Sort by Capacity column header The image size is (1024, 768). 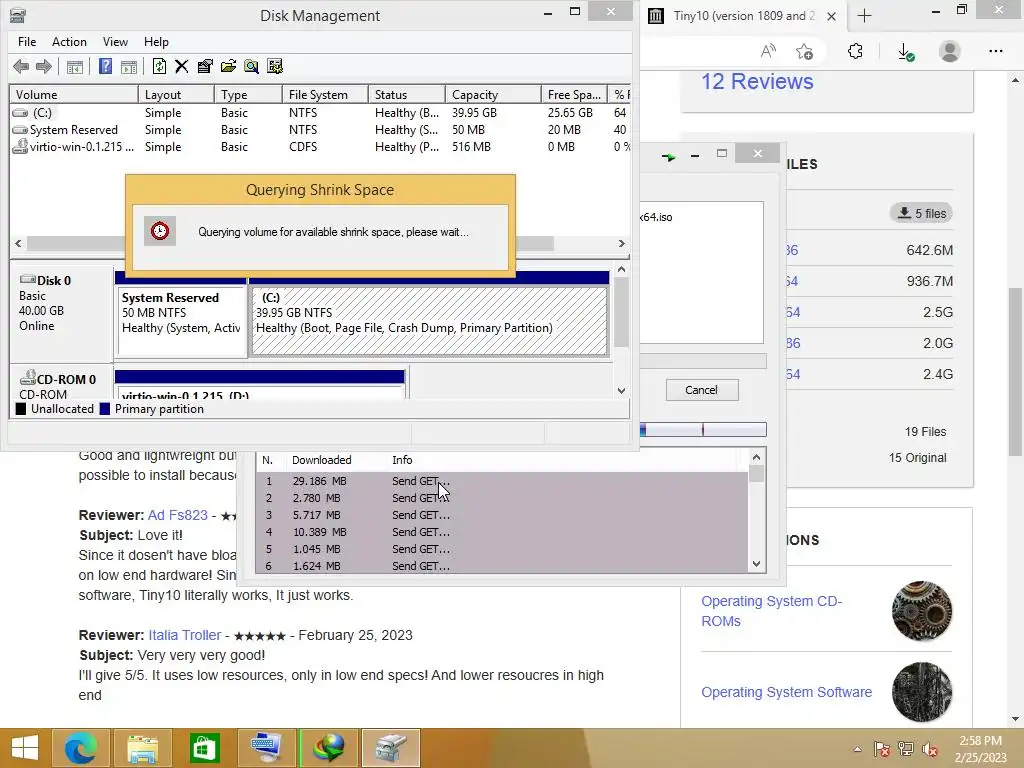click(x=493, y=95)
